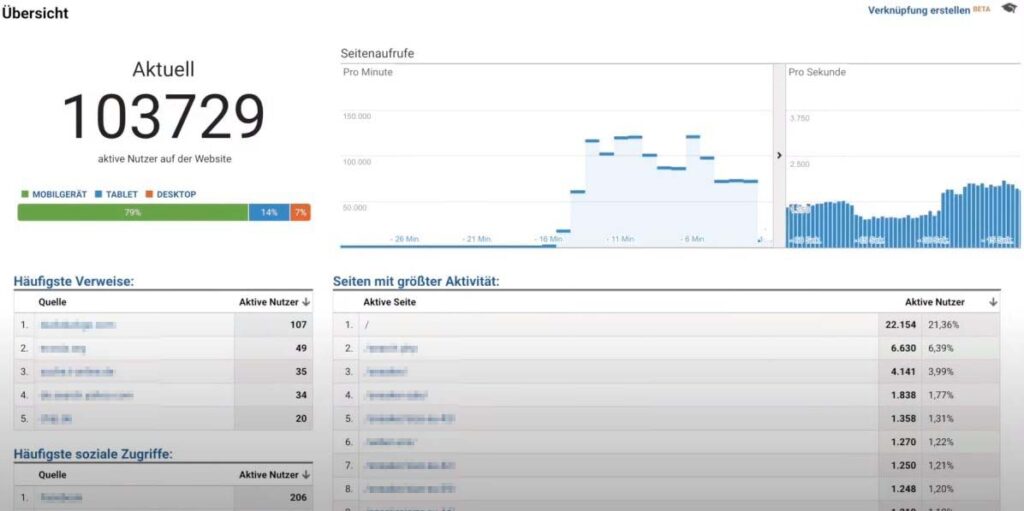
Task: Click the Aktive Seite column header
Action: (389, 302)
